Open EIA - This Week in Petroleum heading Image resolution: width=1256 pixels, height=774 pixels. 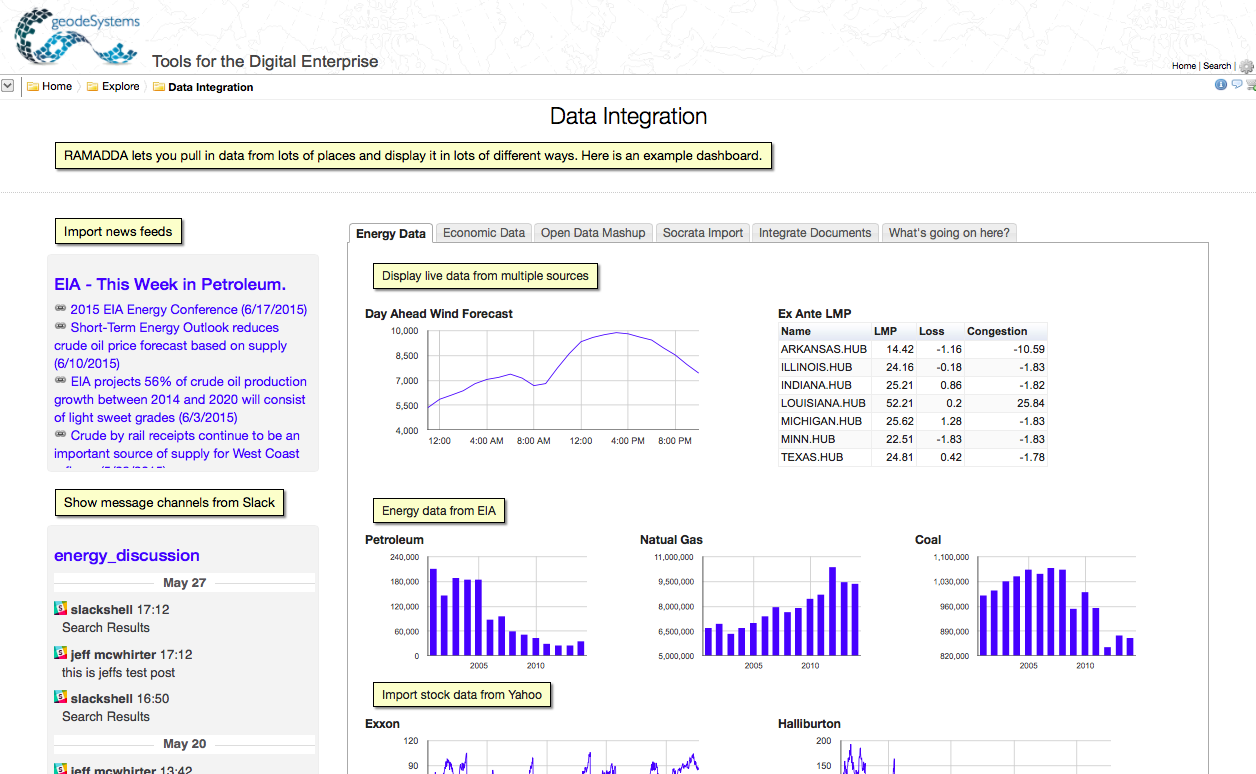coord(170,284)
